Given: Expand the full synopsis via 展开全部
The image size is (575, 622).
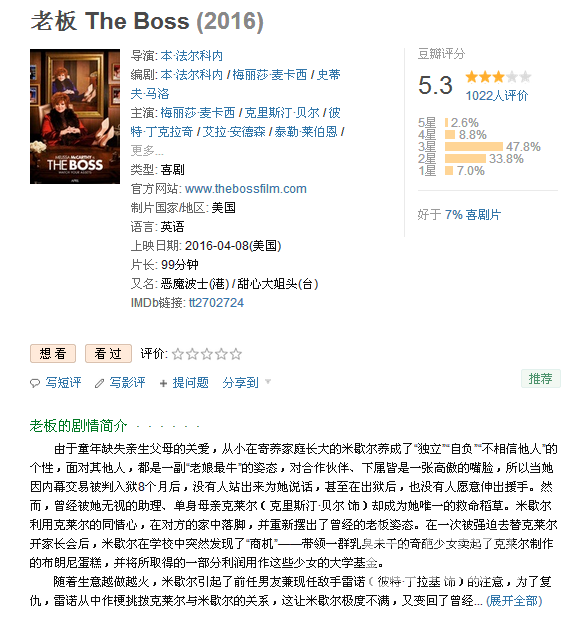Looking at the screenshot, I should 514,601.
